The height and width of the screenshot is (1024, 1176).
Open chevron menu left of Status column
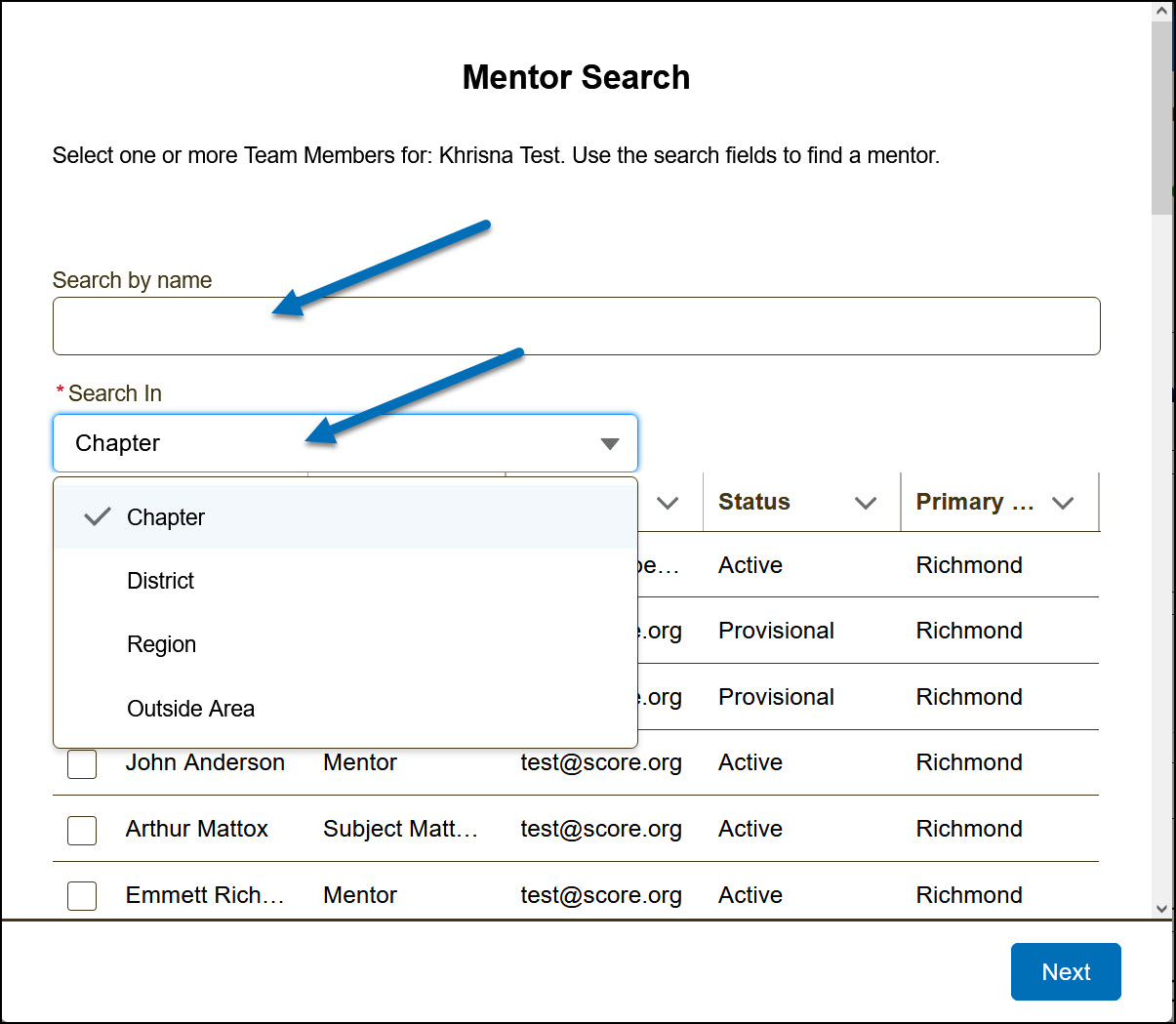668,503
